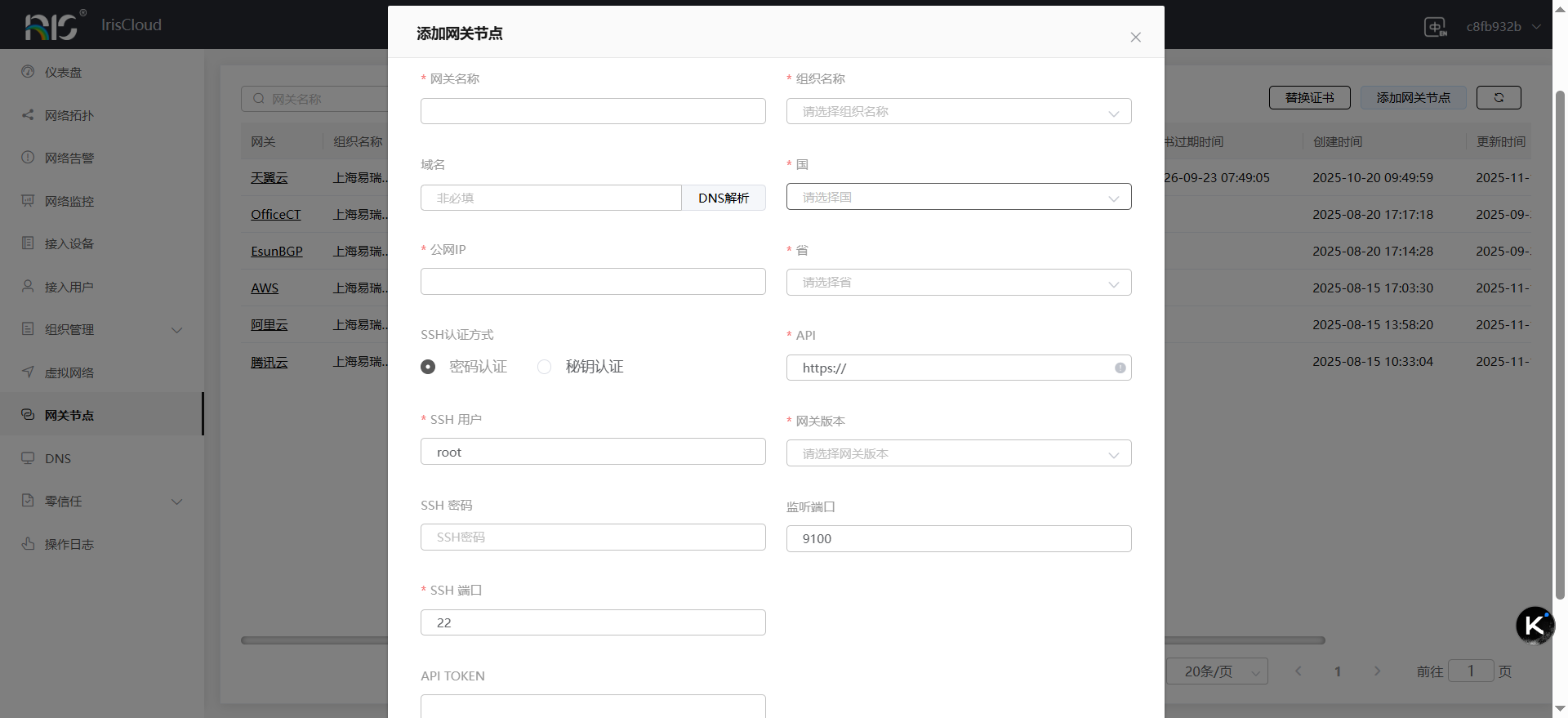Viewport: 1568px width, 718px height.
Task: Click the language switch icon in the header
Action: tap(1435, 27)
